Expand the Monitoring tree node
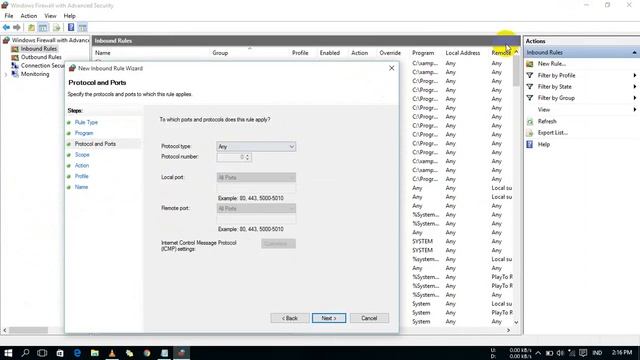The image size is (640, 360). coord(5,74)
